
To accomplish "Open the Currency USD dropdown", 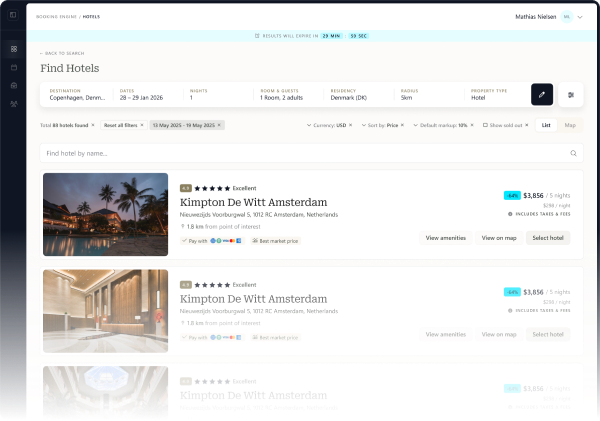I will click(326, 125).
